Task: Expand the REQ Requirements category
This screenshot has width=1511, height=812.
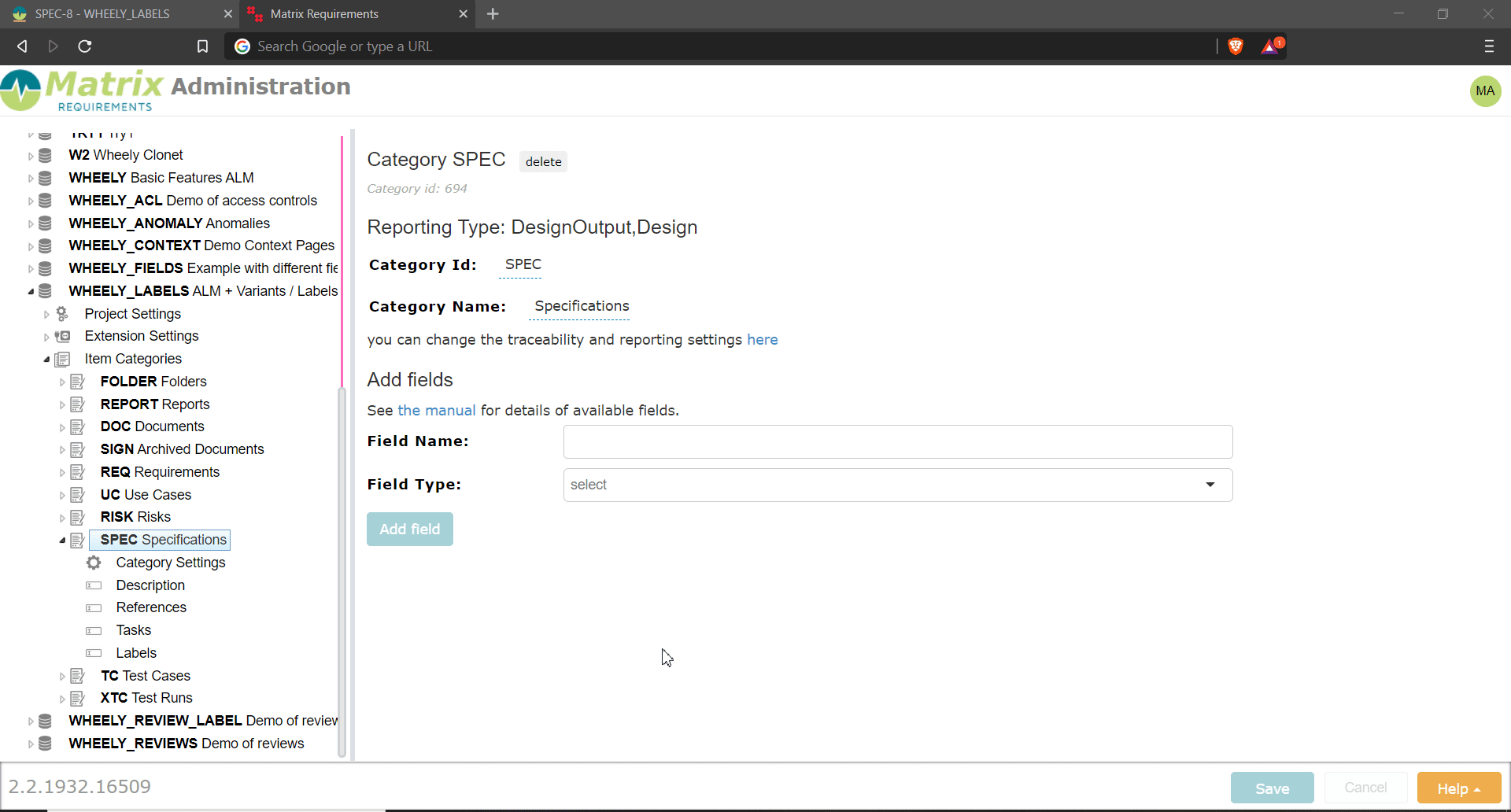Action: (x=62, y=473)
